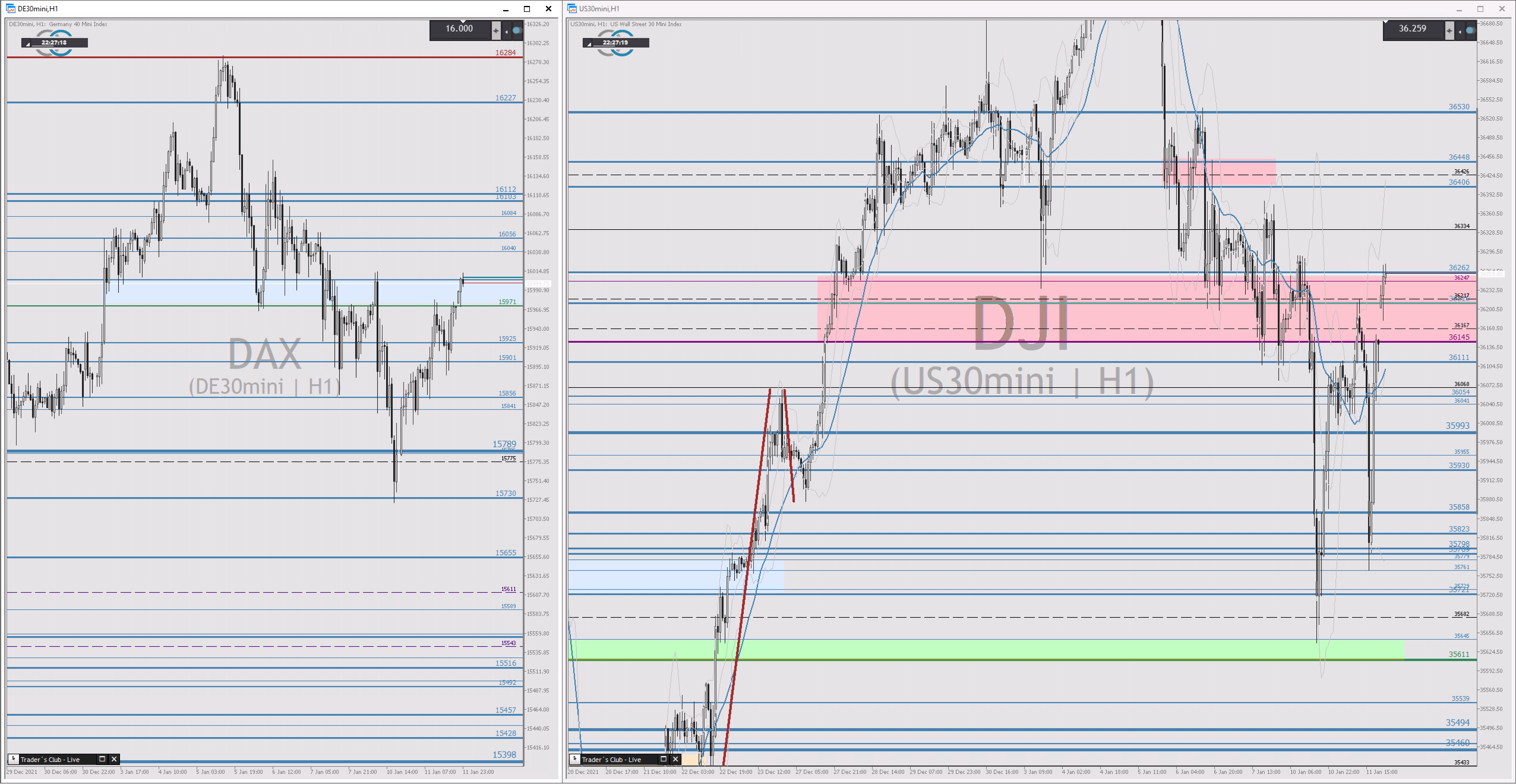Select the 15925 level label in DAX chart
The width and height of the screenshot is (1516, 784).
[x=507, y=339]
